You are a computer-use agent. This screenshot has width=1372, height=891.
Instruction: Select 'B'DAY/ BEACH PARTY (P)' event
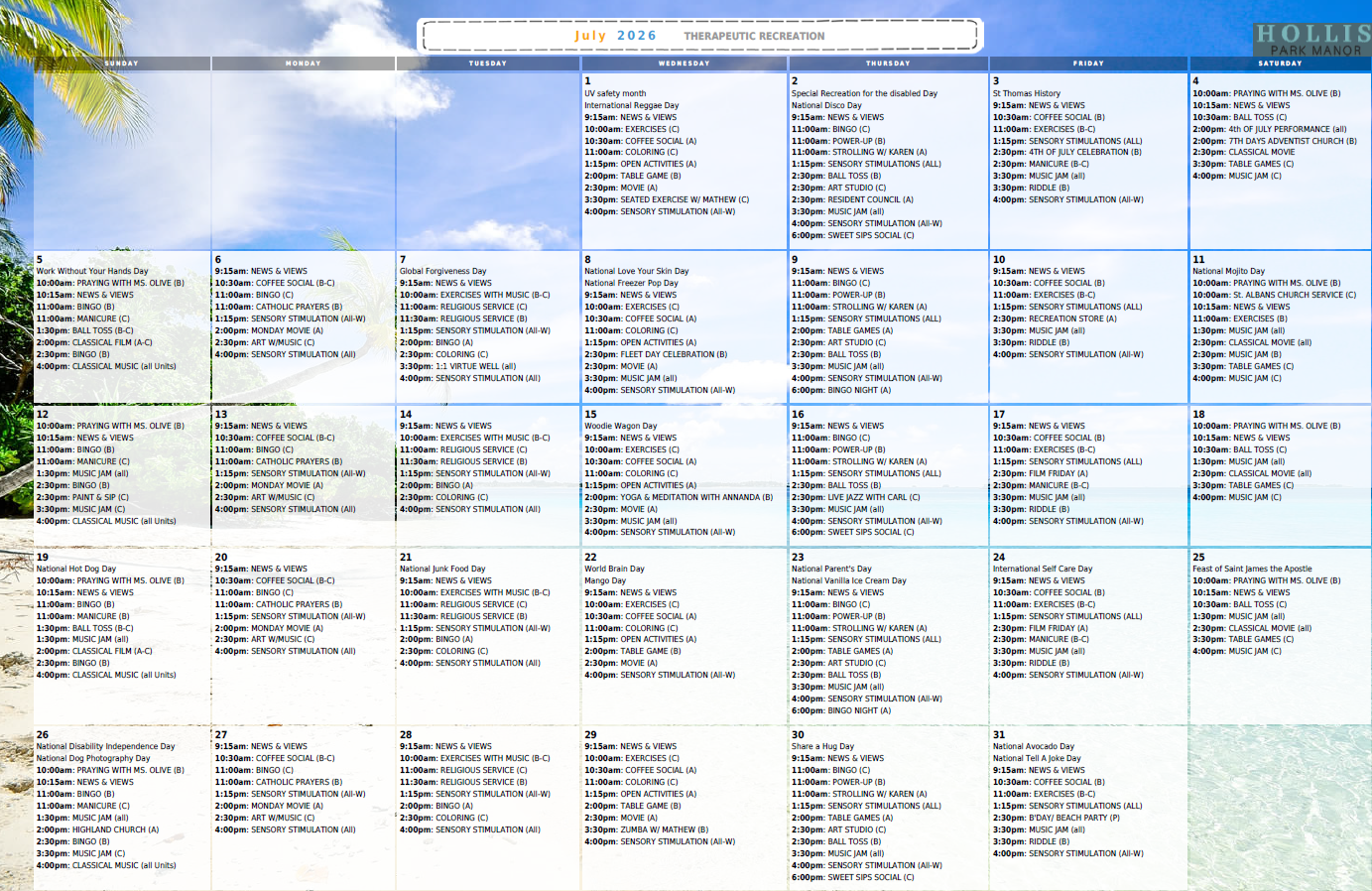(1057, 818)
